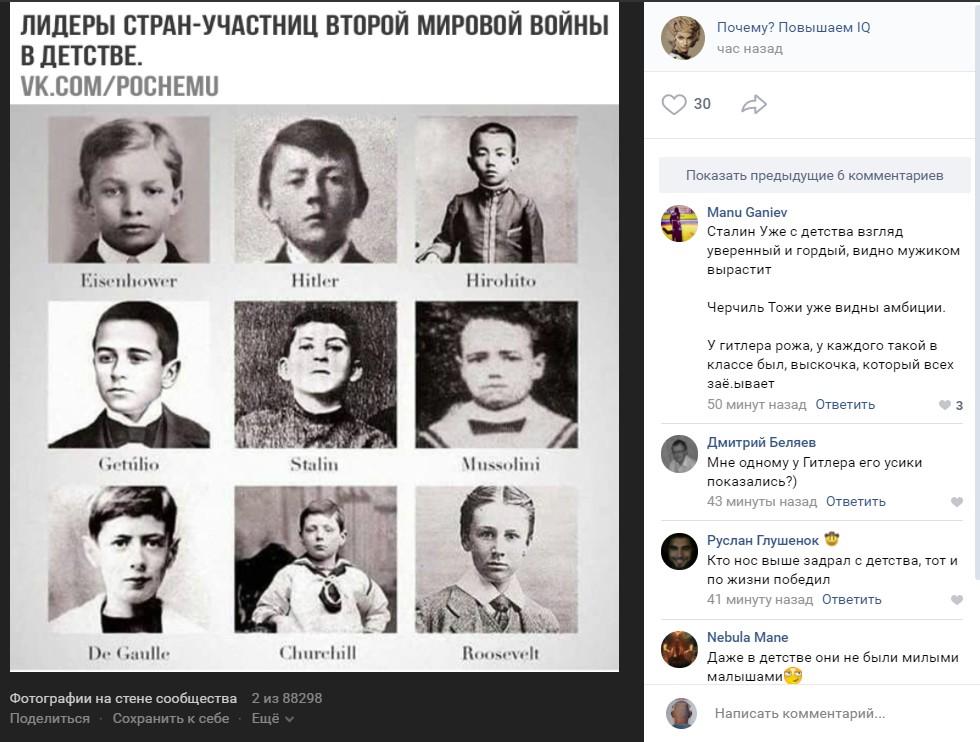This screenshot has height=742, width=980.
Task: Select Сохранить к себе option
Action: pos(171,719)
